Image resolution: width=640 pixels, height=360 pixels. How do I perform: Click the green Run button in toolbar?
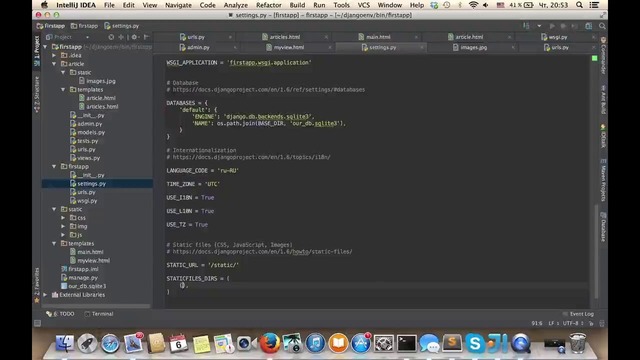(552, 26)
